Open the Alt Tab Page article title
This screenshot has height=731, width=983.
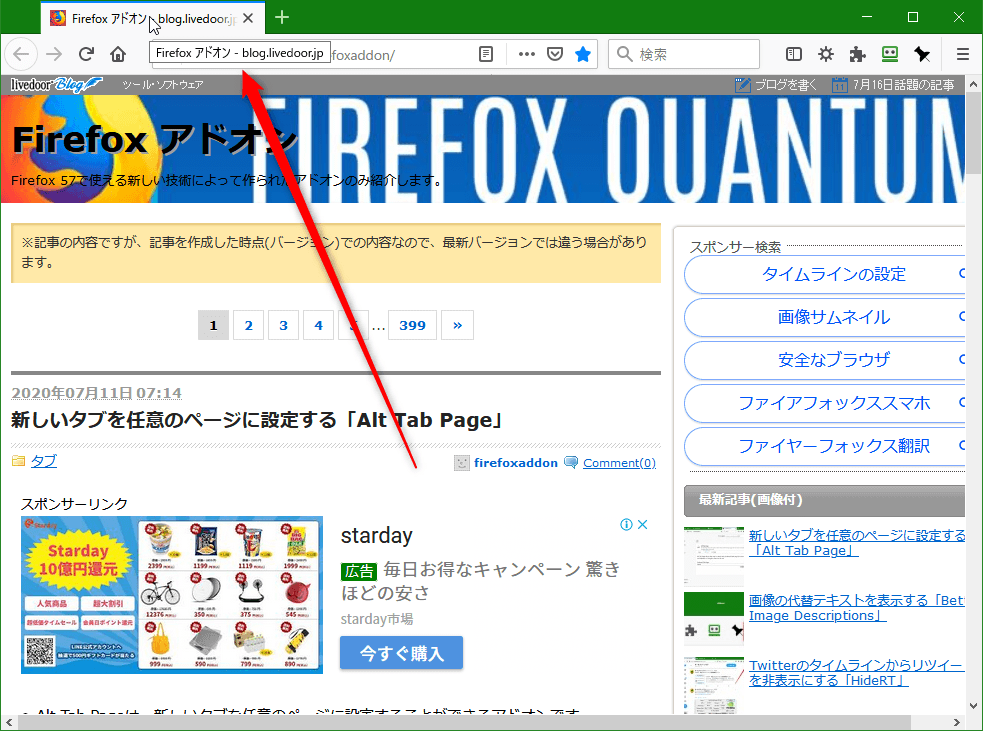click(256, 419)
